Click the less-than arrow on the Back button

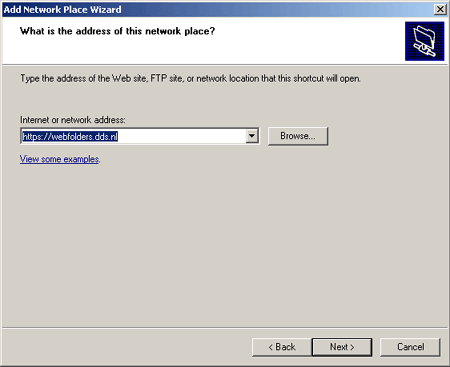(271, 347)
